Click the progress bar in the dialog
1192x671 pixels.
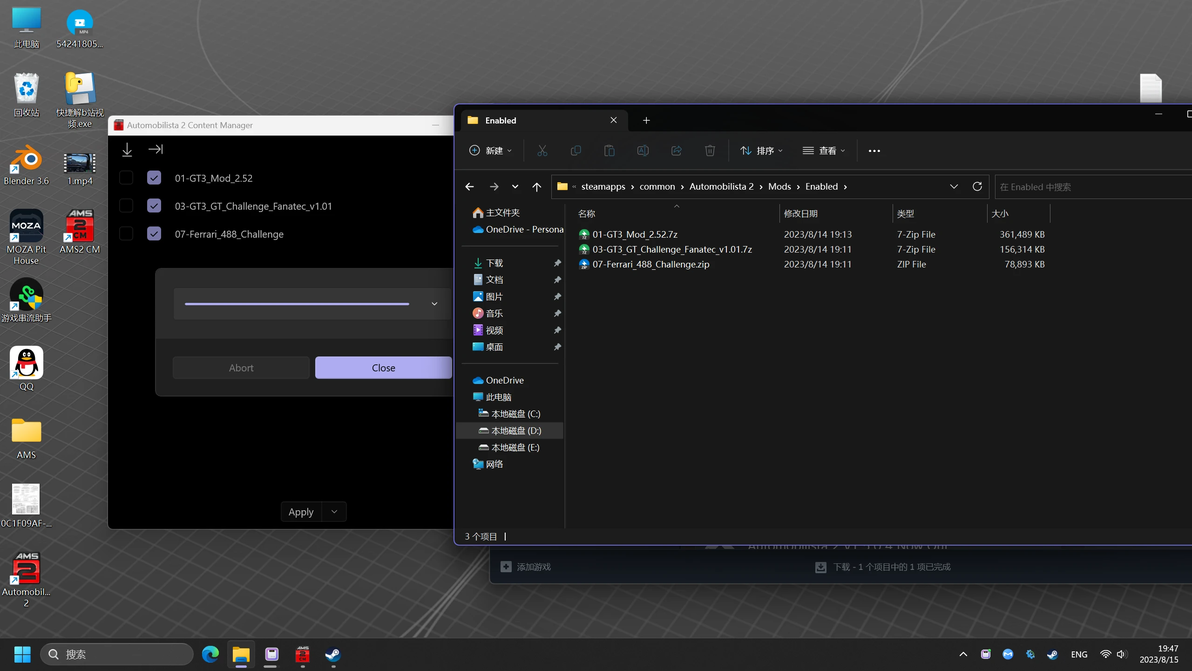[x=297, y=304]
